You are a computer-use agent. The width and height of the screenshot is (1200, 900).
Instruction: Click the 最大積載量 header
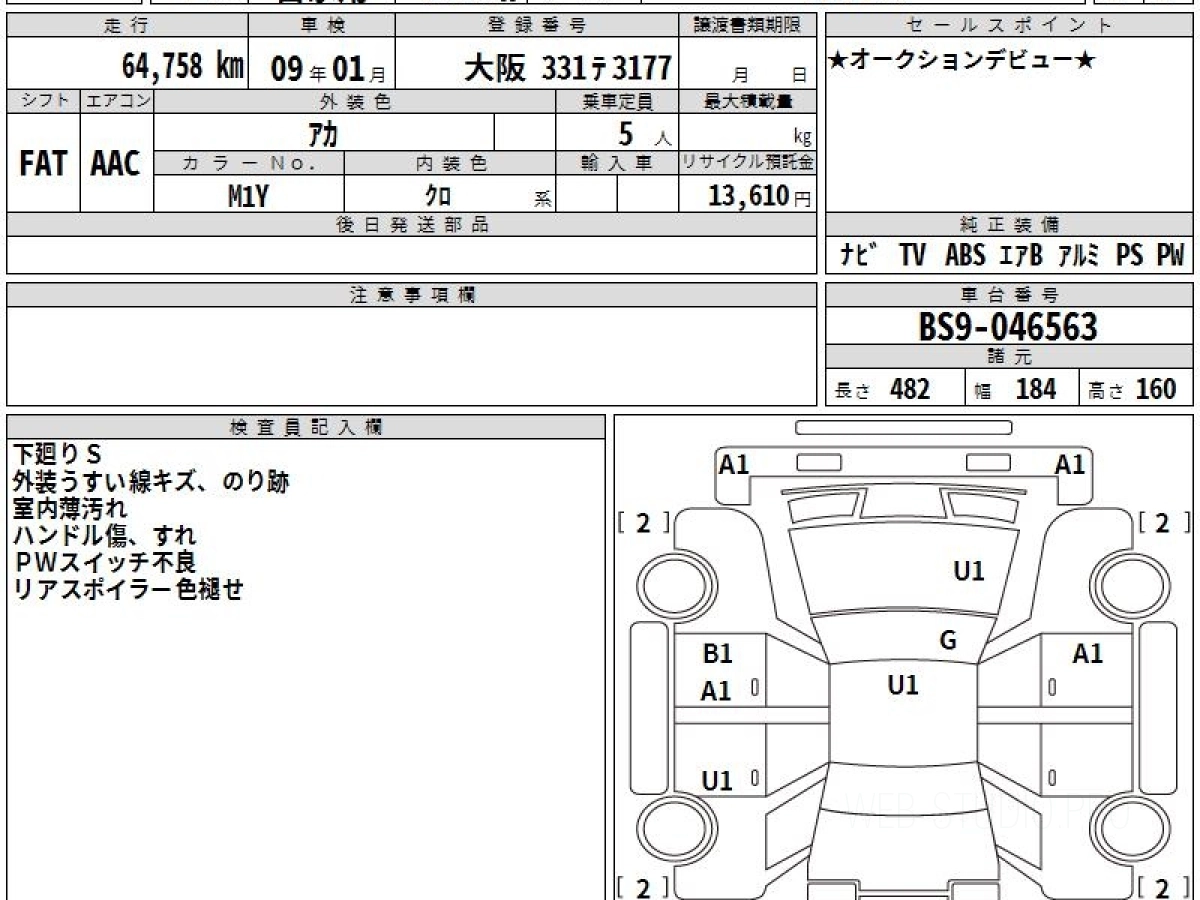748,101
